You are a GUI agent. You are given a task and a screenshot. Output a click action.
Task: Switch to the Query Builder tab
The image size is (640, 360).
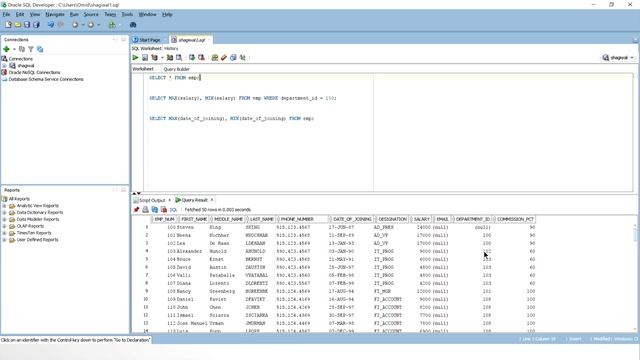click(x=176, y=69)
